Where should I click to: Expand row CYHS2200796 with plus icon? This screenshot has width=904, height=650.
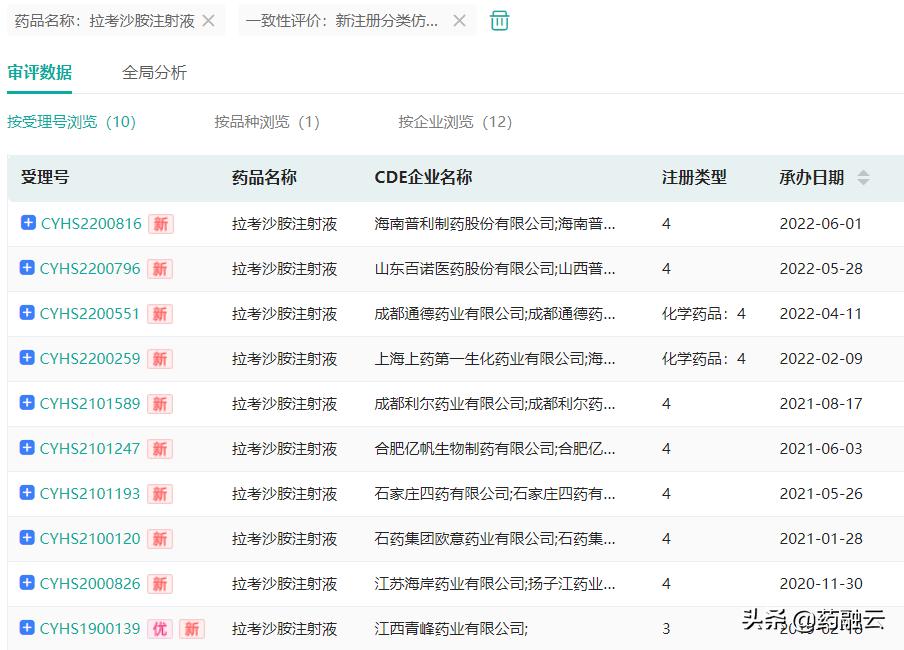(28, 268)
